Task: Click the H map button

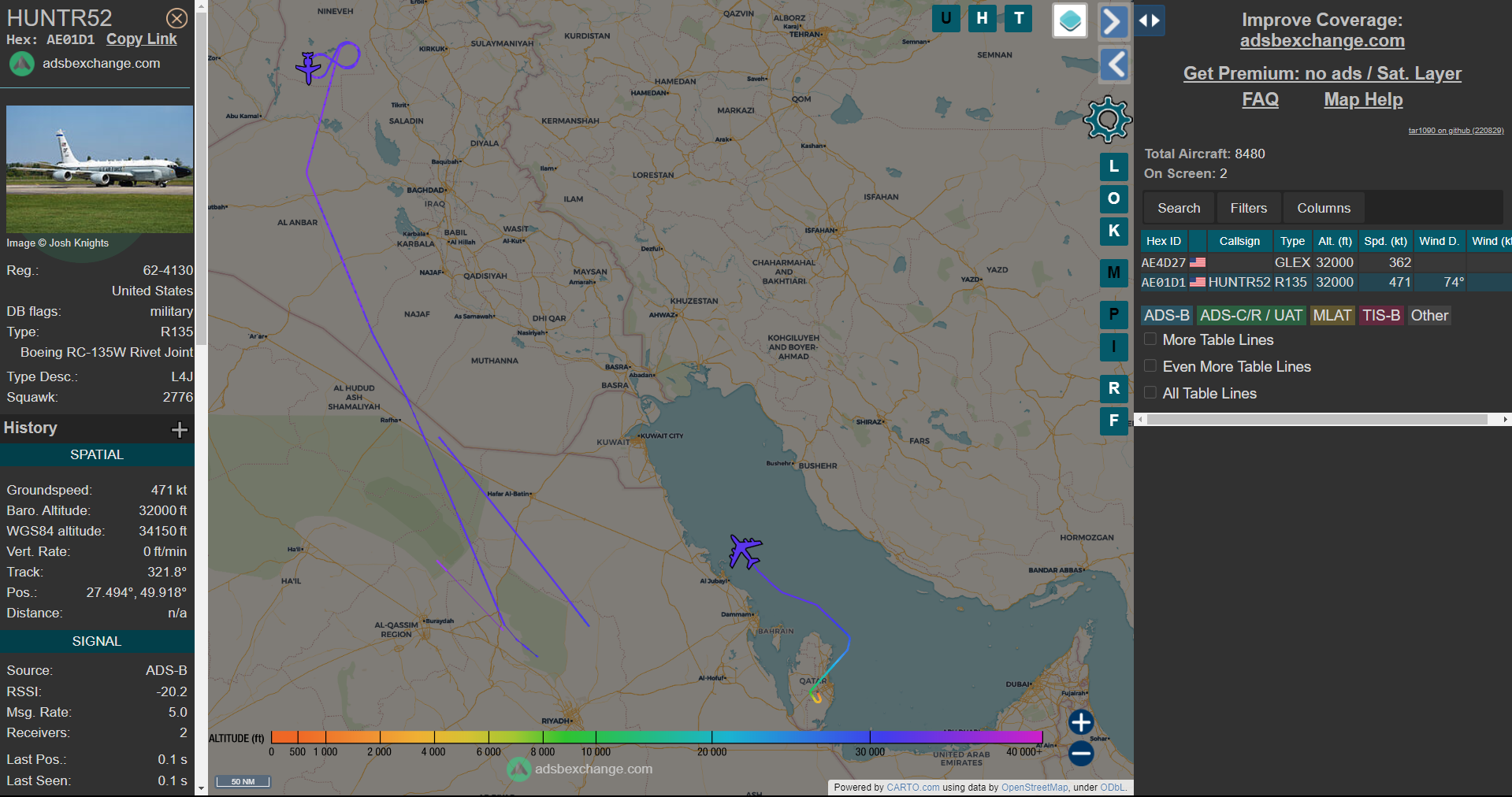Action: coord(982,17)
